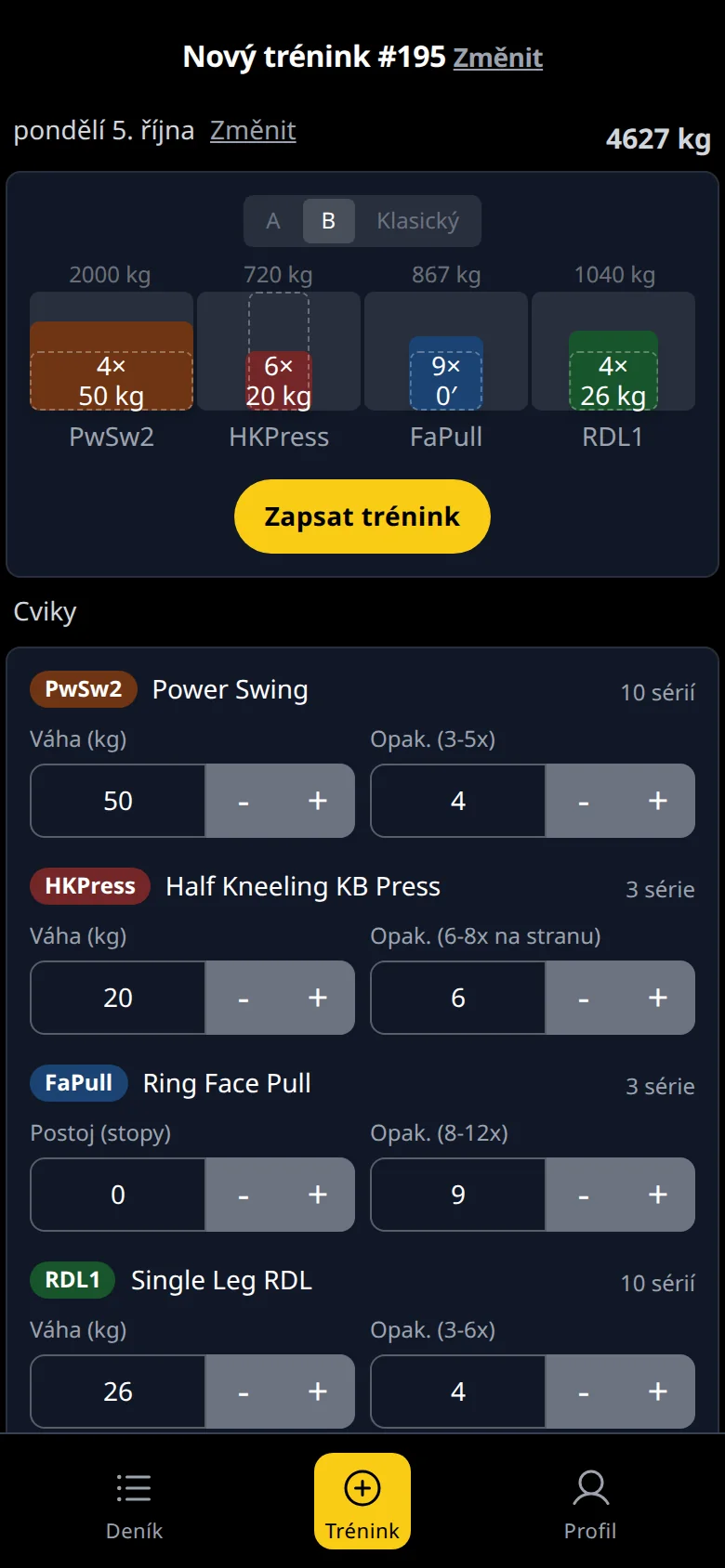Click the Ring Face Pull reps field

tap(458, 1195)
